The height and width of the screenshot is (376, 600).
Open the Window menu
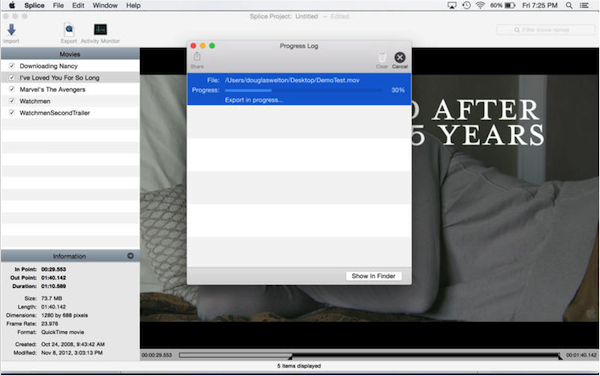(x=105, y=5)
